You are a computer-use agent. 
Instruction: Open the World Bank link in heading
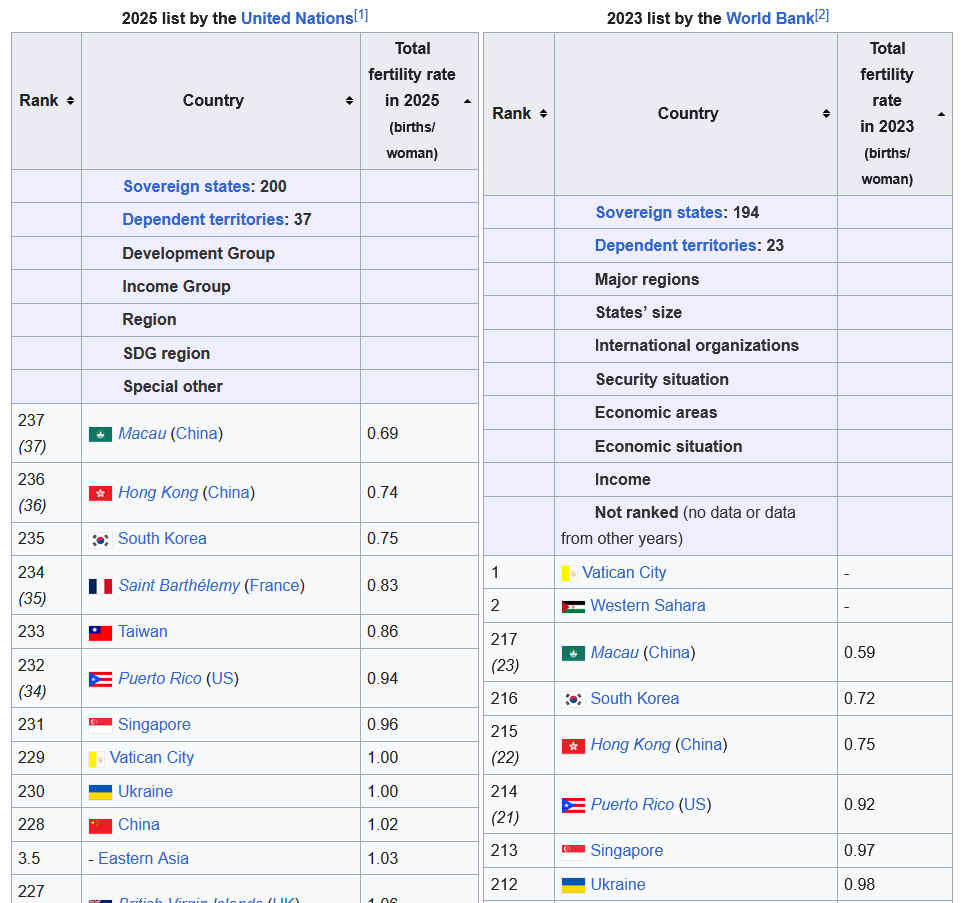coord(769,18)
